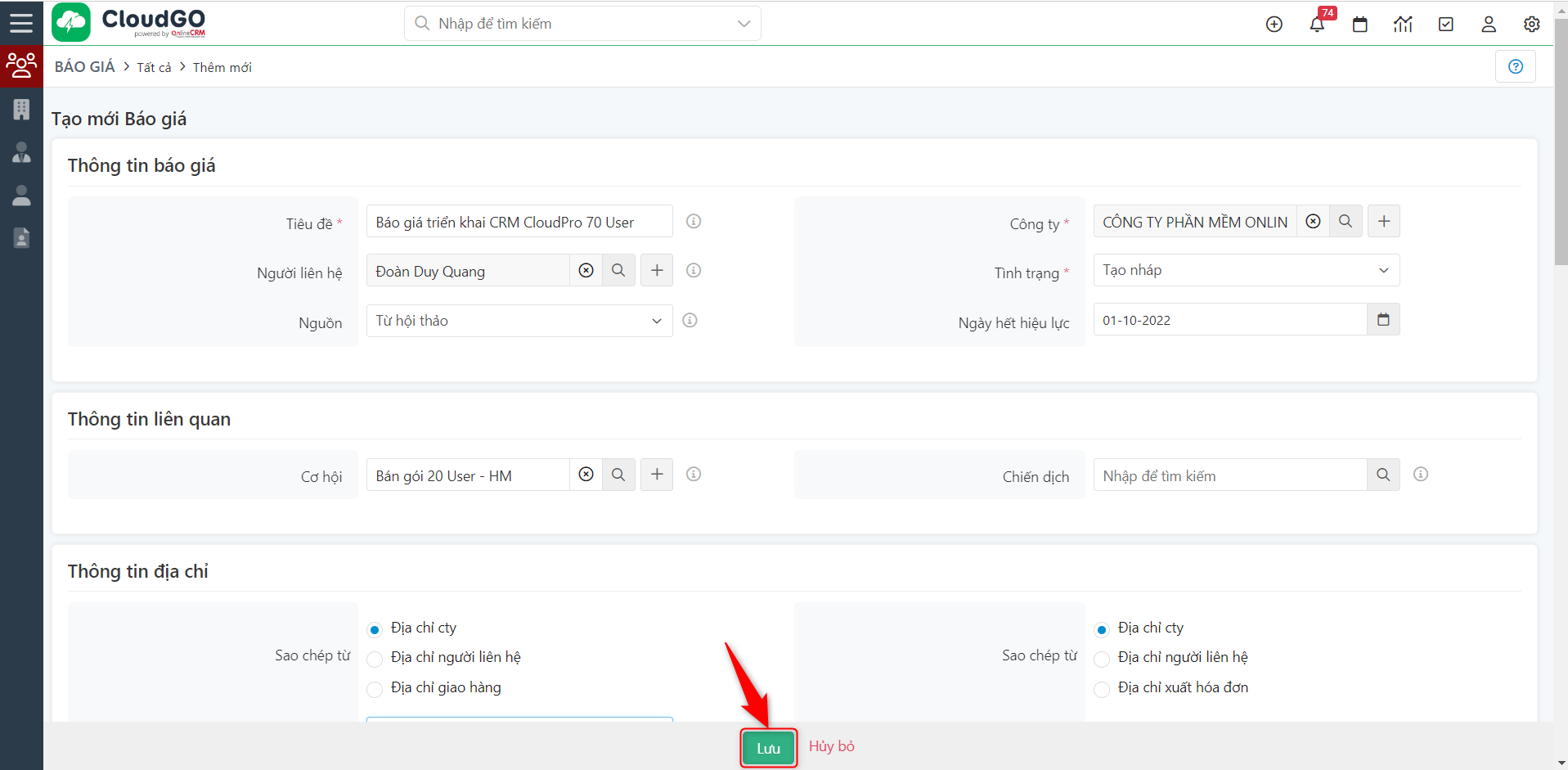Screen dimensions: 1568x770
Task: Click the Lưu save button
Action: tap(768, 748)
